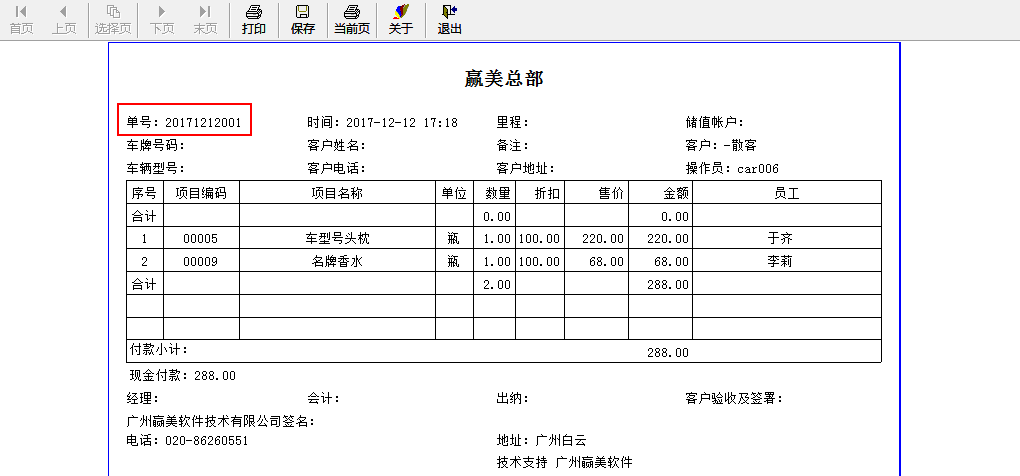Click the operator value car006
This screenshot has width=1020, height=476.
click(x=758, y=169)
